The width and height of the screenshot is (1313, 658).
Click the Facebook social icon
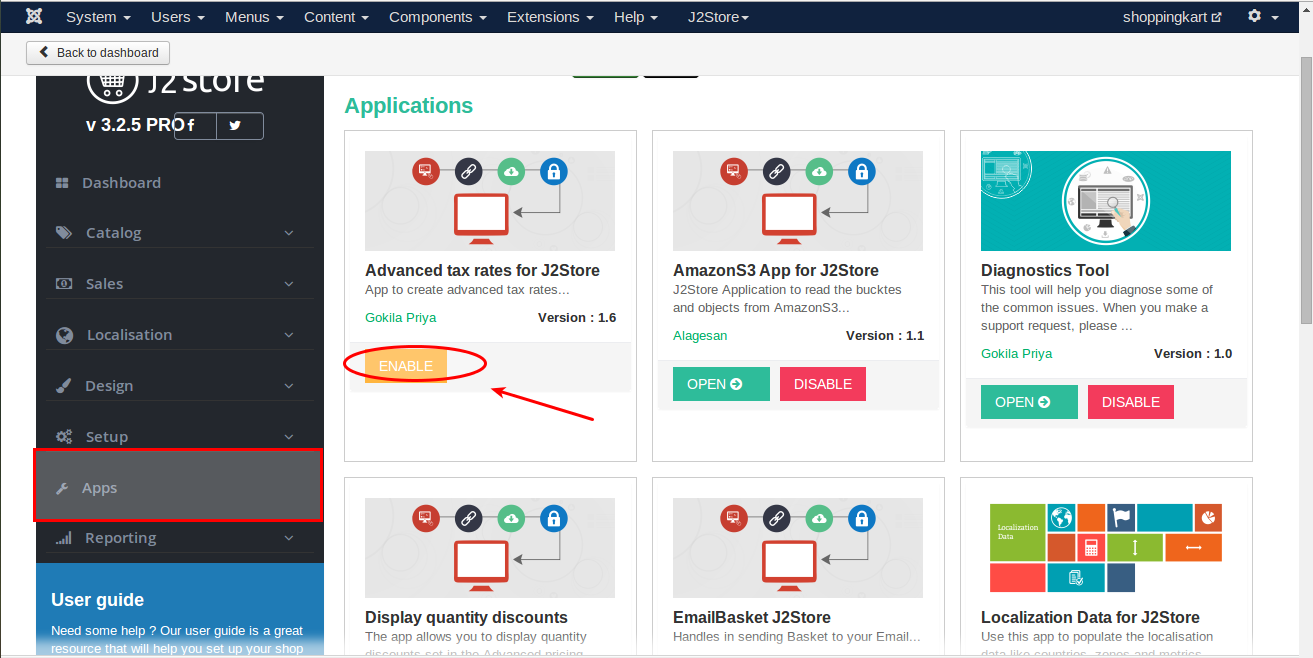(190, 125)
